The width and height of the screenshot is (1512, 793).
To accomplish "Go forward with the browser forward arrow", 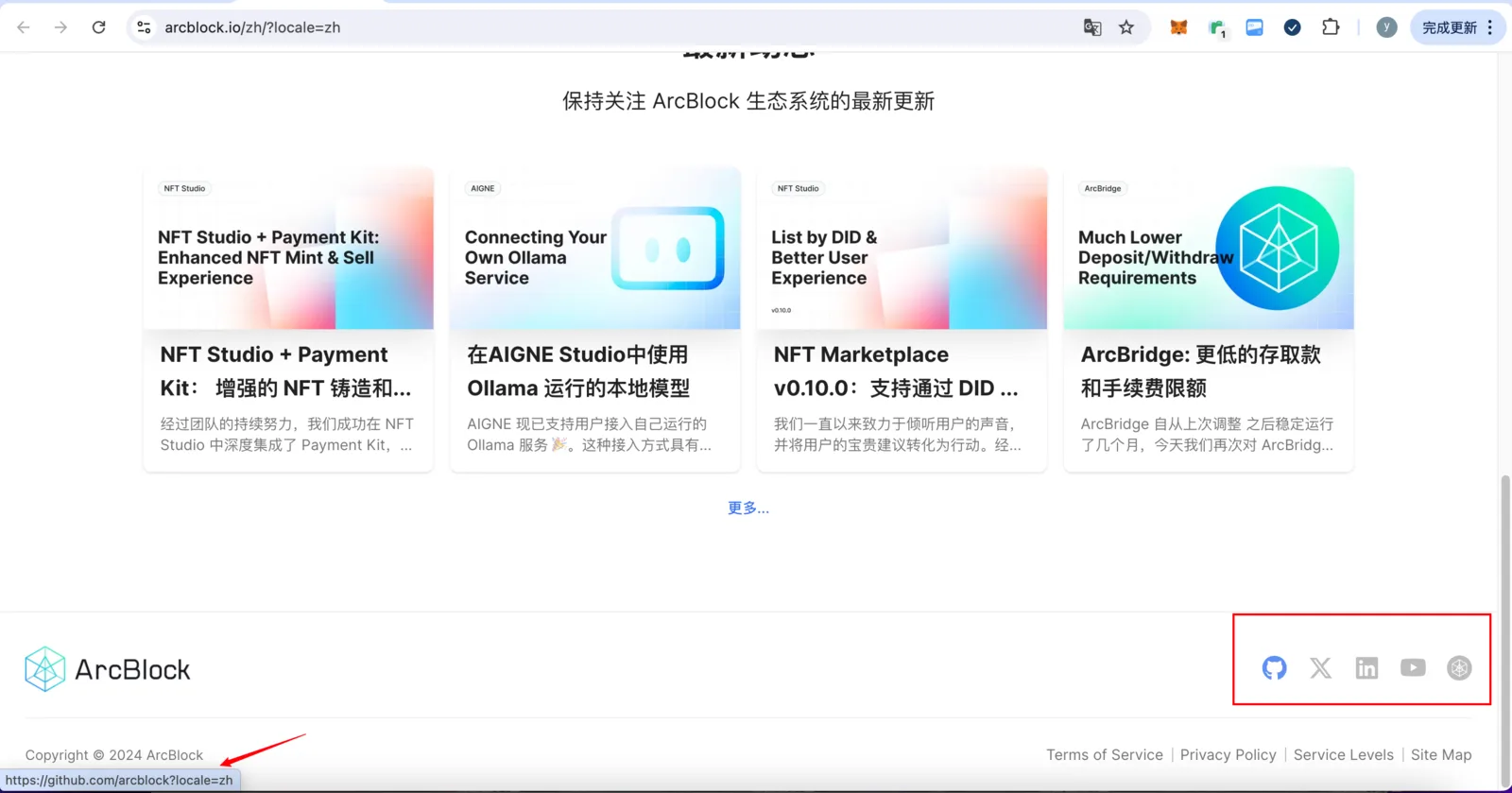I will tap(60, 27).
